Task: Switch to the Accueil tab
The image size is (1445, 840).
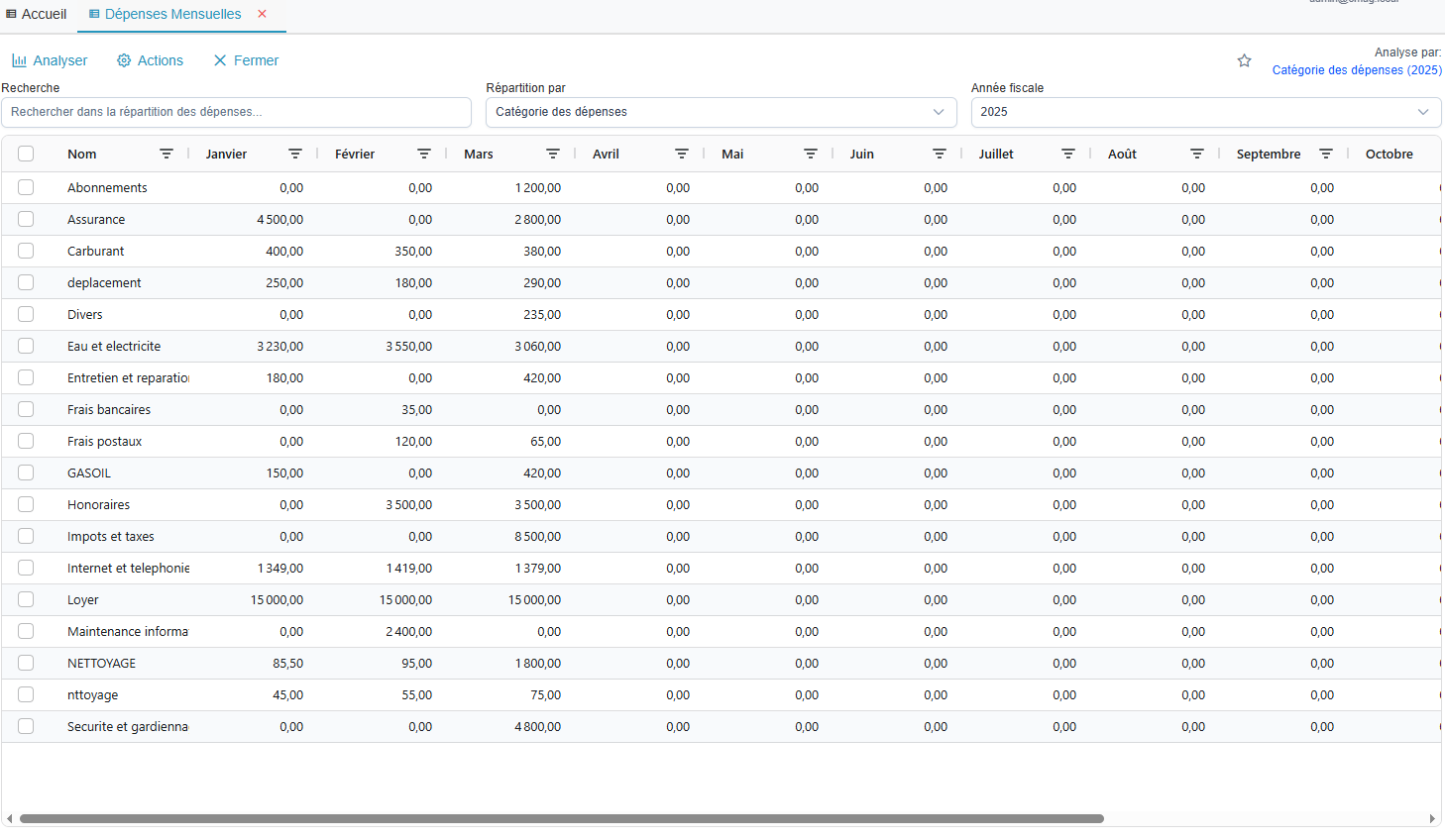Action: 37,14
